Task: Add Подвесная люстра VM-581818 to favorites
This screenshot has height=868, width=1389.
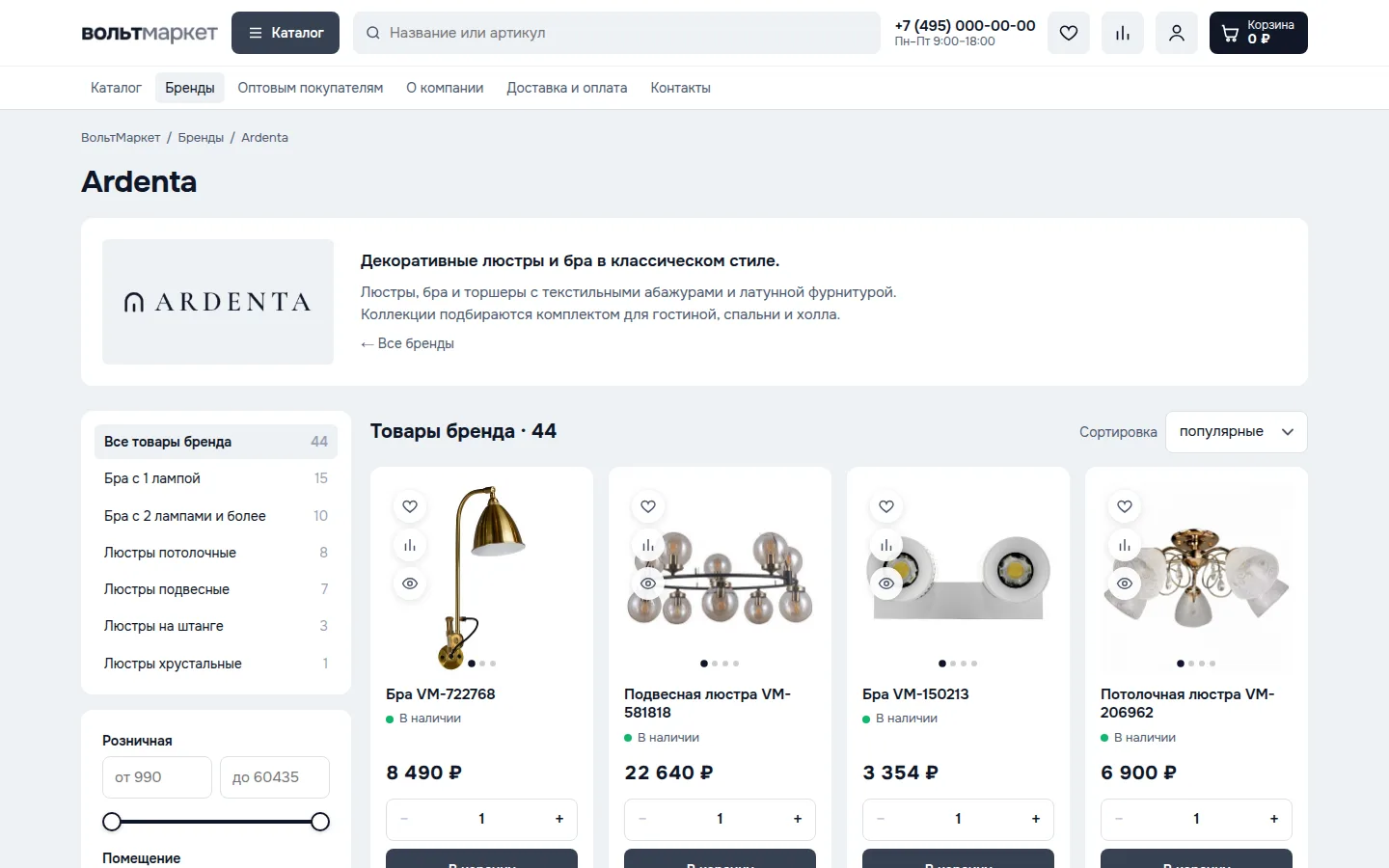Action: pyautogui.click(x=648, y=506)
